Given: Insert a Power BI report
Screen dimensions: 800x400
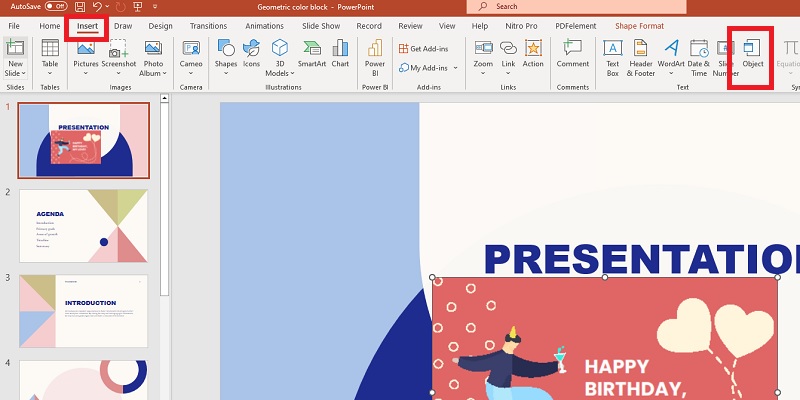Looking at the screenshot, I should [x=374, y=58].
